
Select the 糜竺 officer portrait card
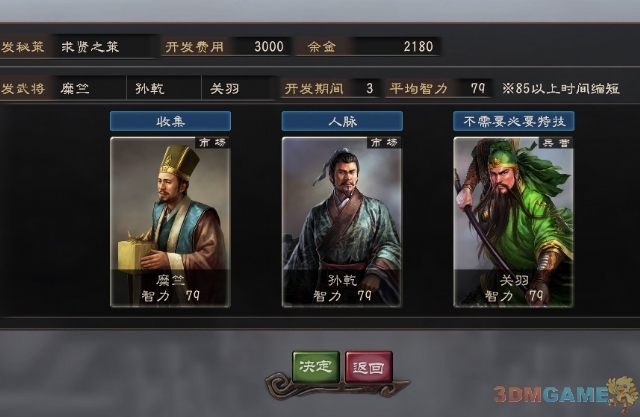[x=170, y=222]
